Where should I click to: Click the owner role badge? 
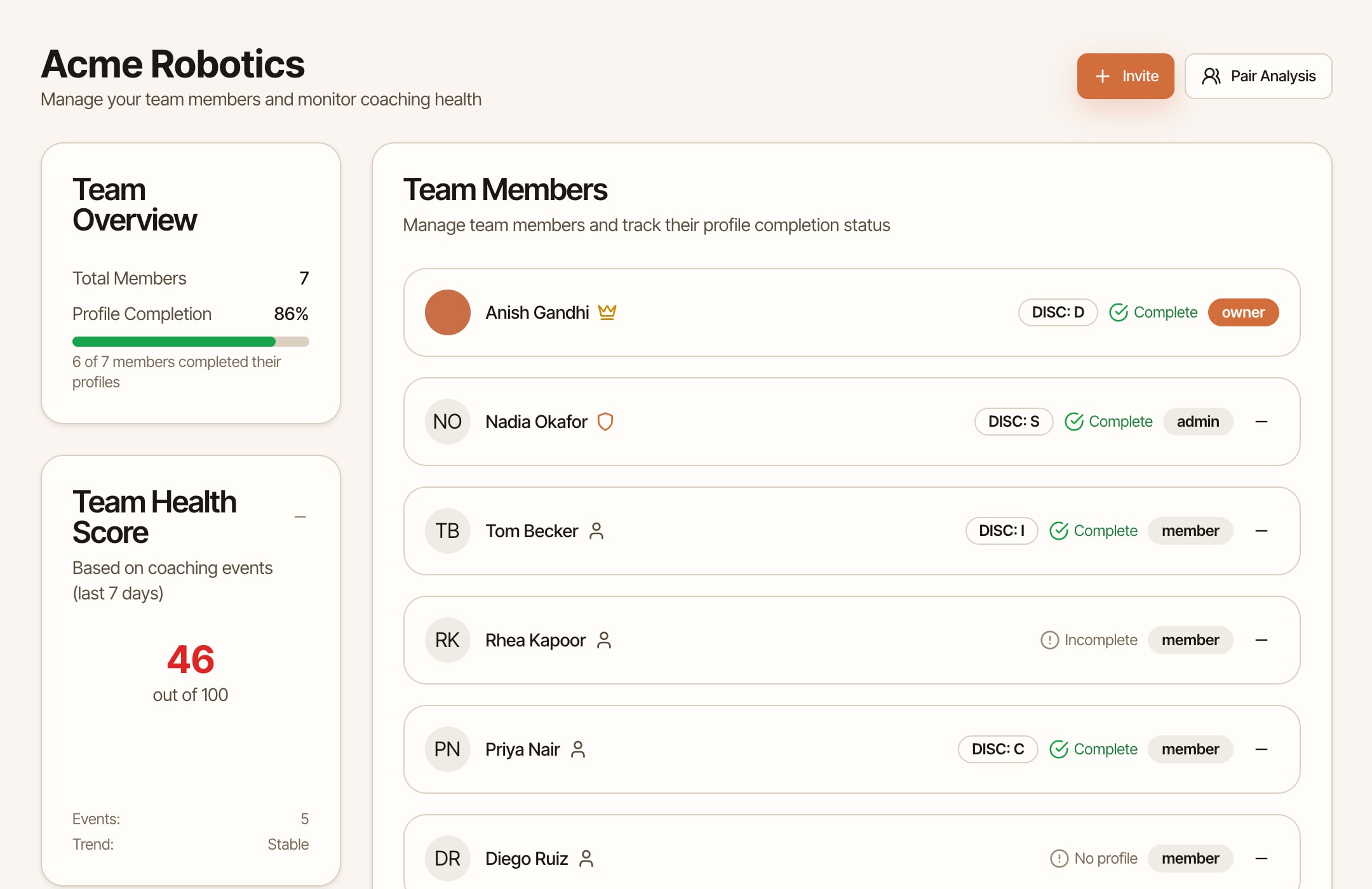(1243, 312)
